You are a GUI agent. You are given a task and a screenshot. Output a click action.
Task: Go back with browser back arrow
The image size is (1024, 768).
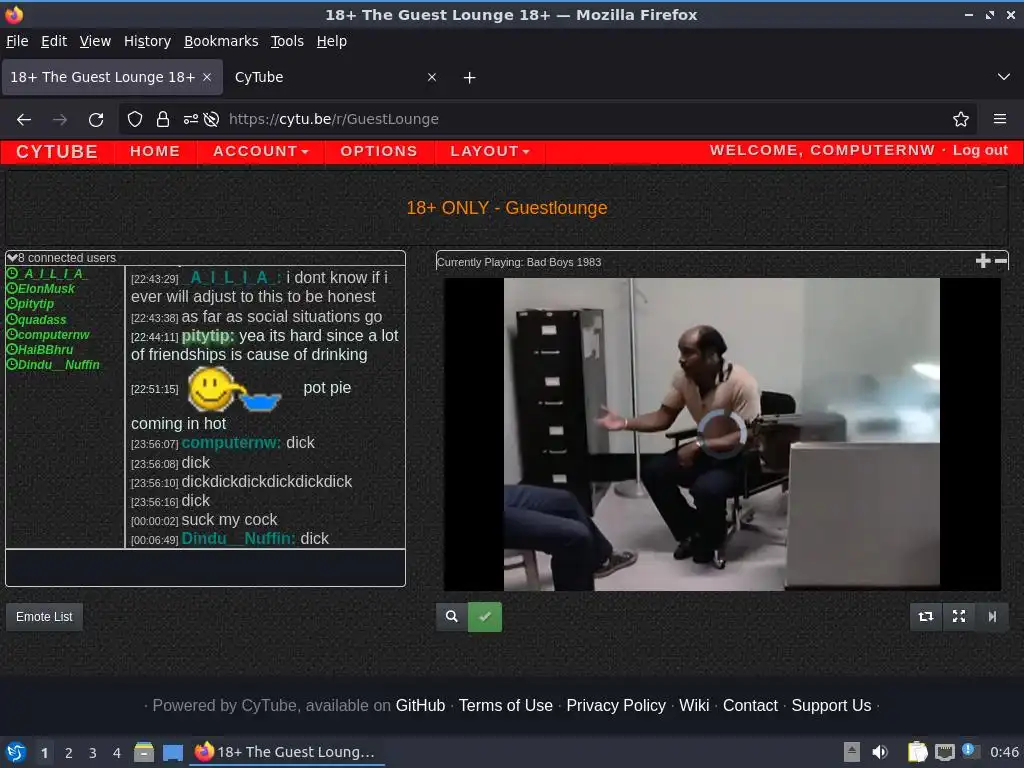pos(24,120)
